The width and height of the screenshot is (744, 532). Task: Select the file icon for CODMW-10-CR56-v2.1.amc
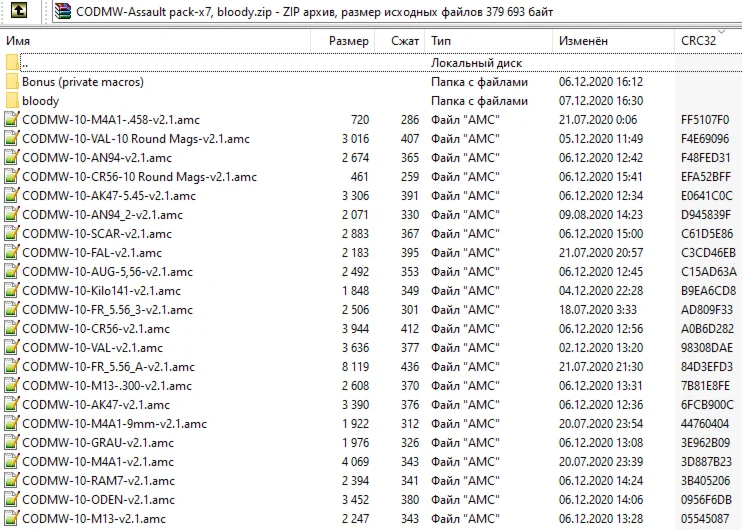click(12, 328)
